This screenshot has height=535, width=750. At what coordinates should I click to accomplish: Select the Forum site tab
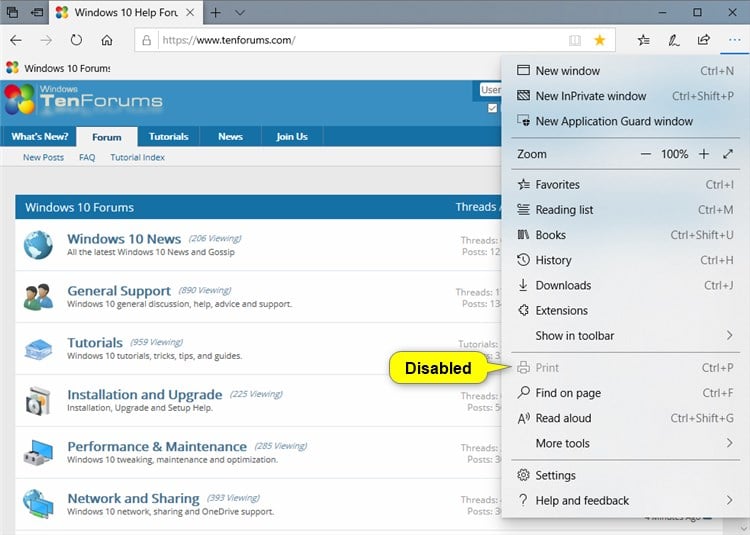click(107, 137)
